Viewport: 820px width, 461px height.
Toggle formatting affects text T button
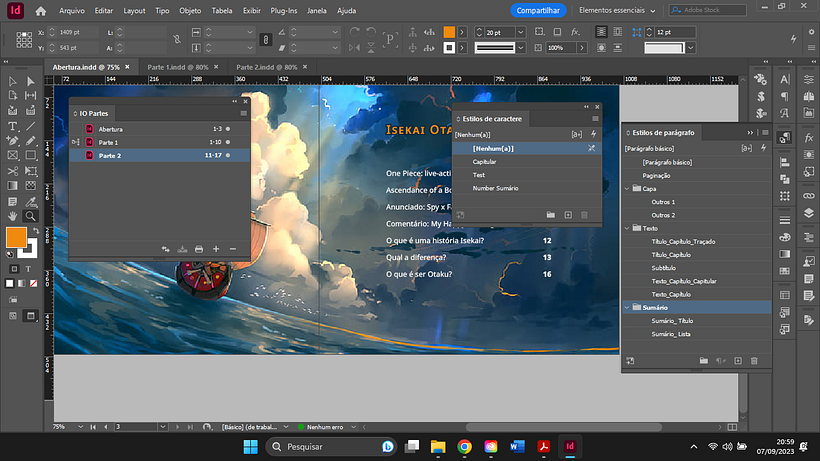[x=28, y=269]
